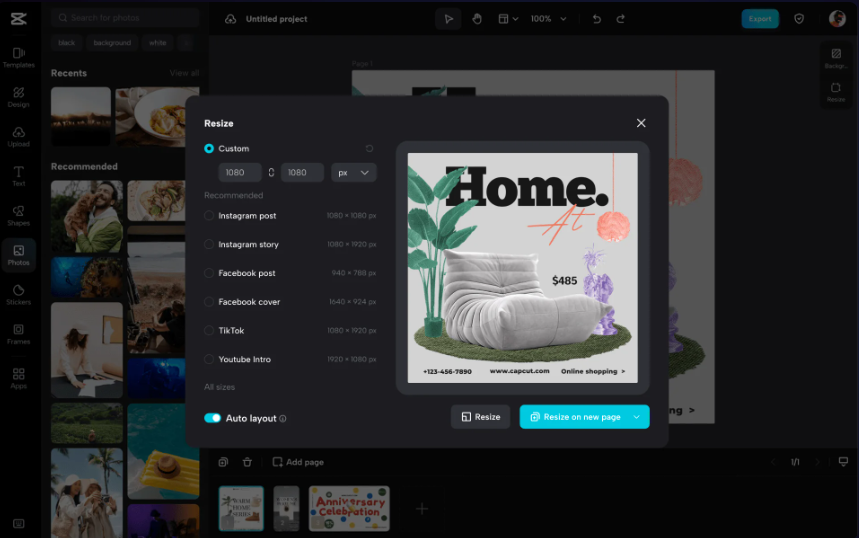Close the Resize dialog

[641, 123]
